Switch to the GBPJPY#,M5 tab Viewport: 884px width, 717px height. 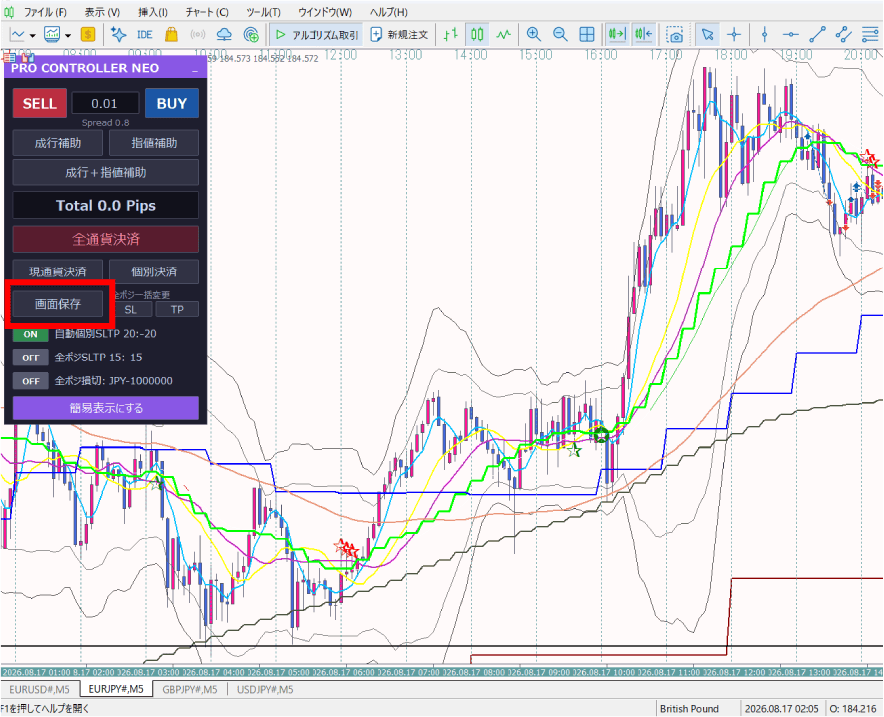coord(190,689)
